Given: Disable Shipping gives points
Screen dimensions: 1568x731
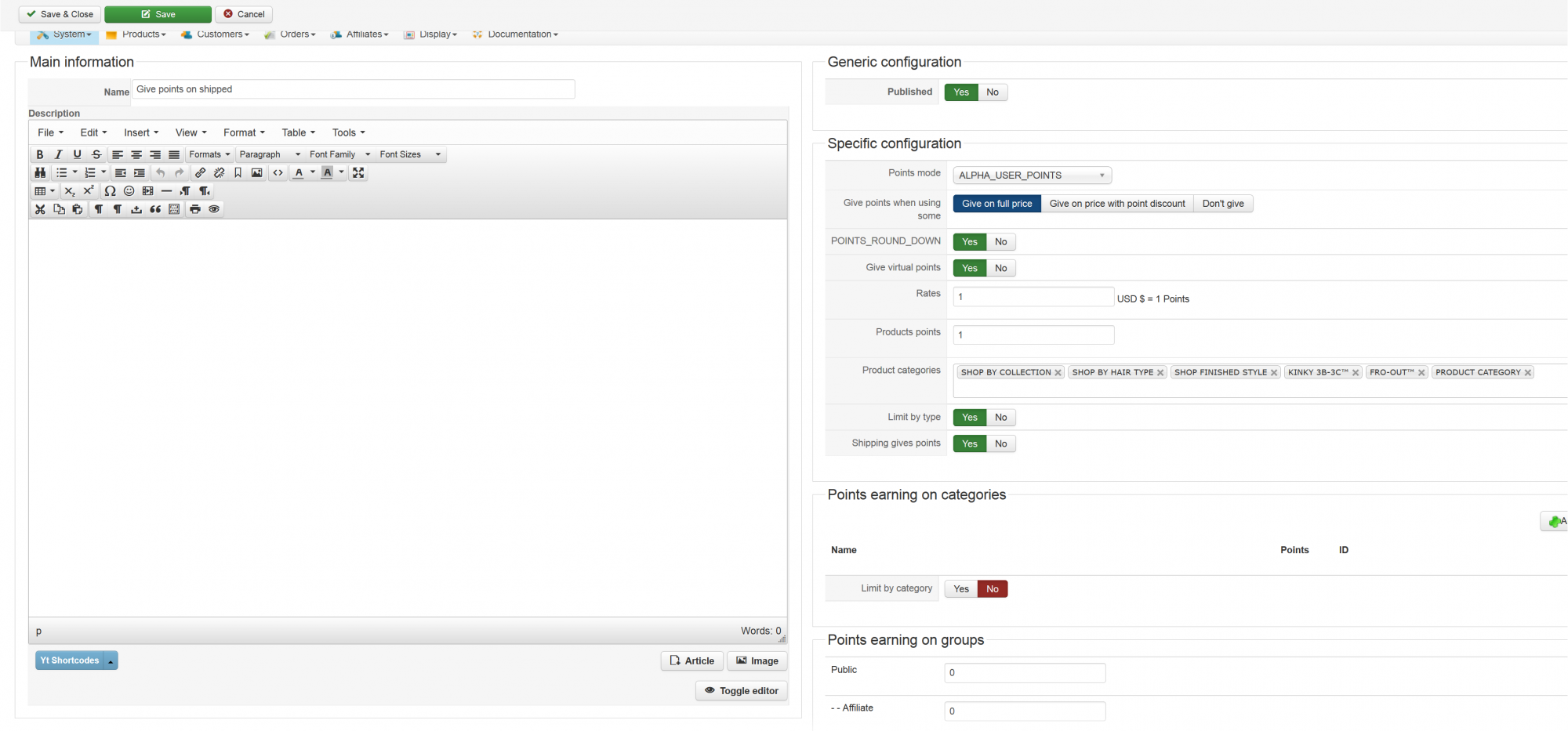Looking at the screenshot, I should click(1000, 443).
